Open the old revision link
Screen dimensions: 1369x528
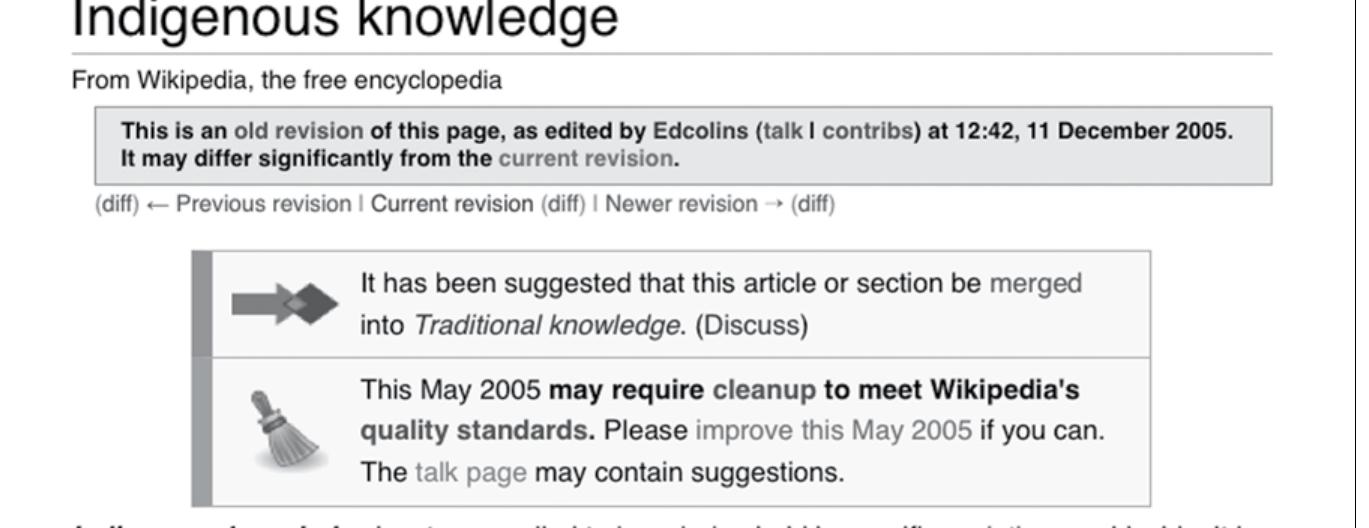pos(298,131)
